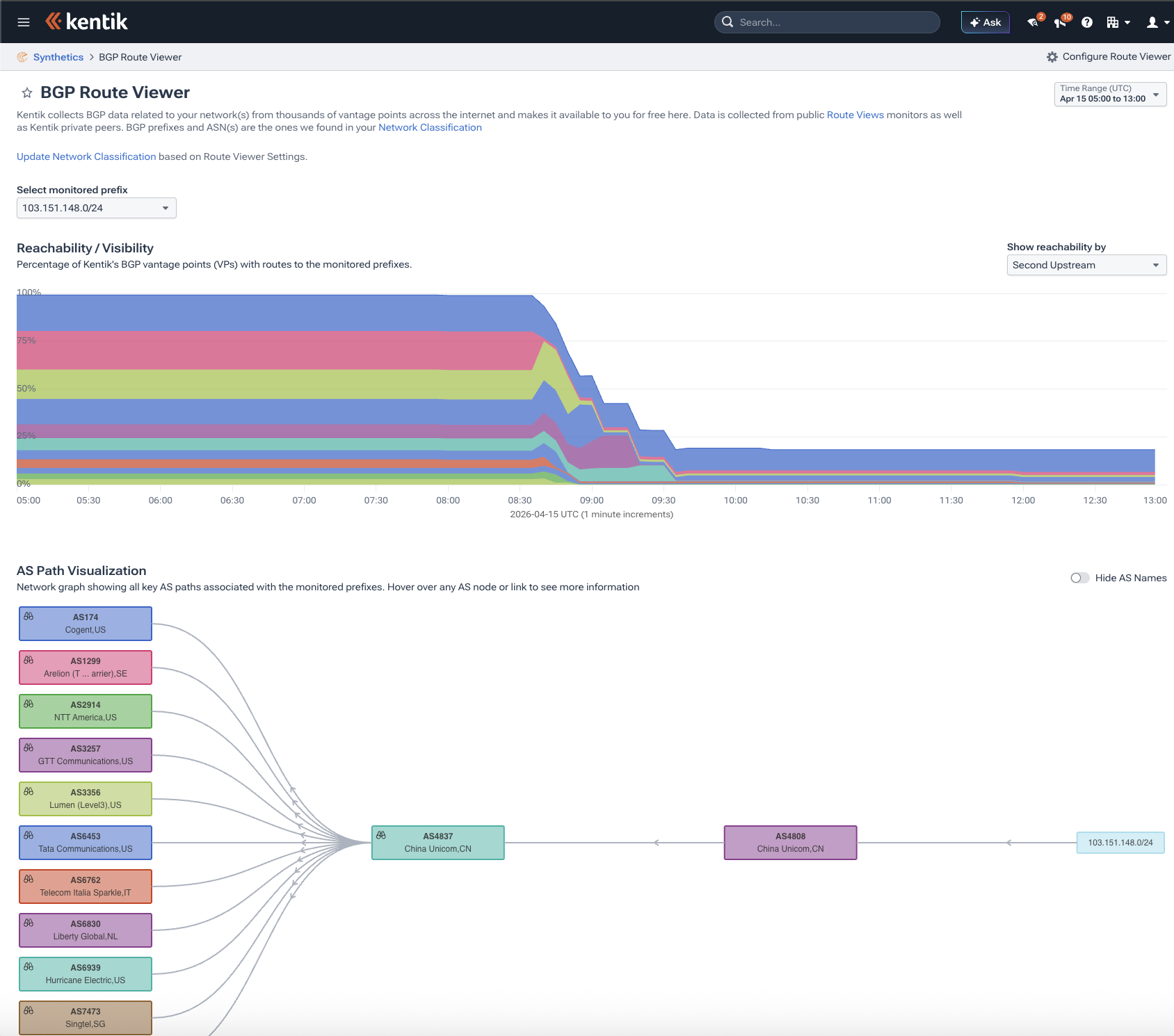
Task: Select the AS7473 Singtel node
Action: point(86,1018)
